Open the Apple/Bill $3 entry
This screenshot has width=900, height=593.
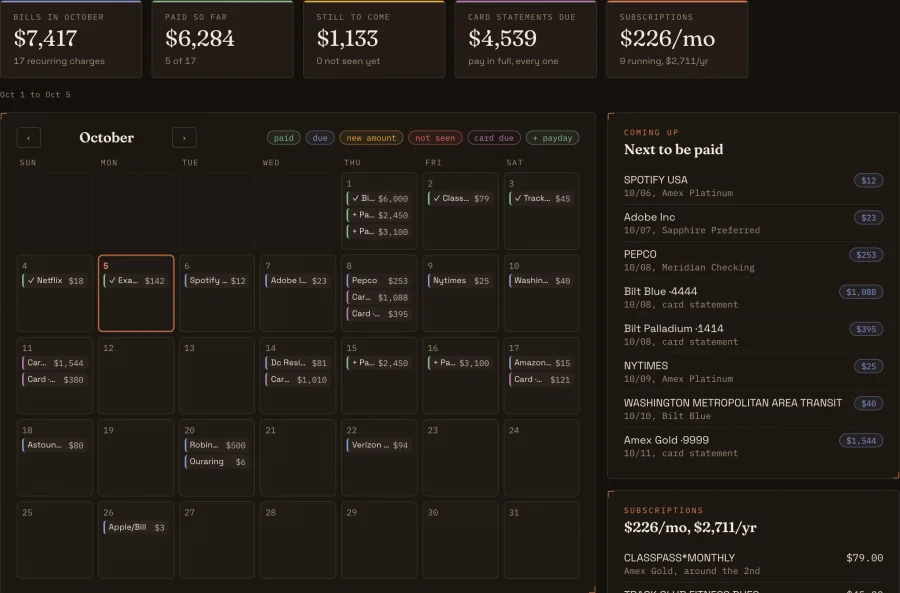point(136,528)
